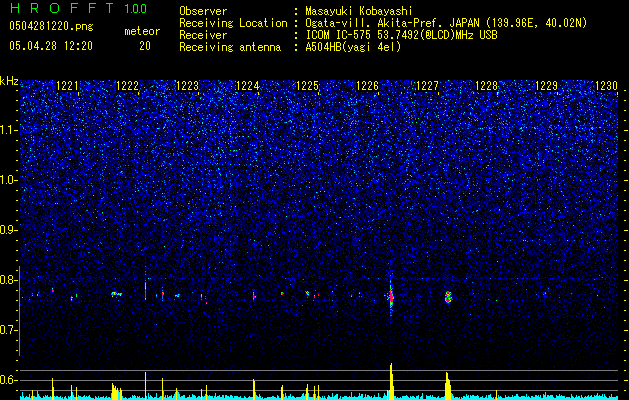Click the 0.9 frequency axis label
This screenshot has width=629, height=400.
tap(9, 230)
